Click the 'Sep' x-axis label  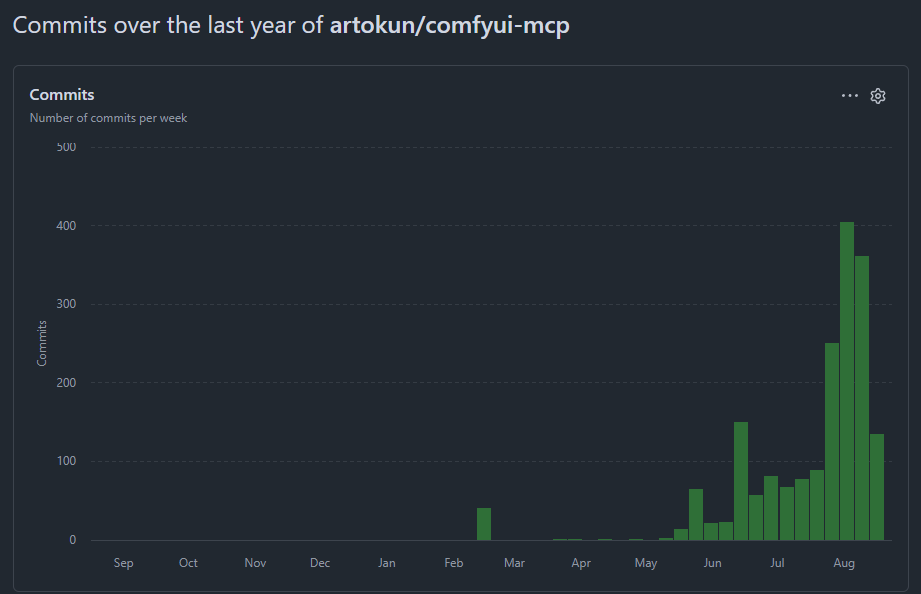pyautogui.click(x=123, y=563)
